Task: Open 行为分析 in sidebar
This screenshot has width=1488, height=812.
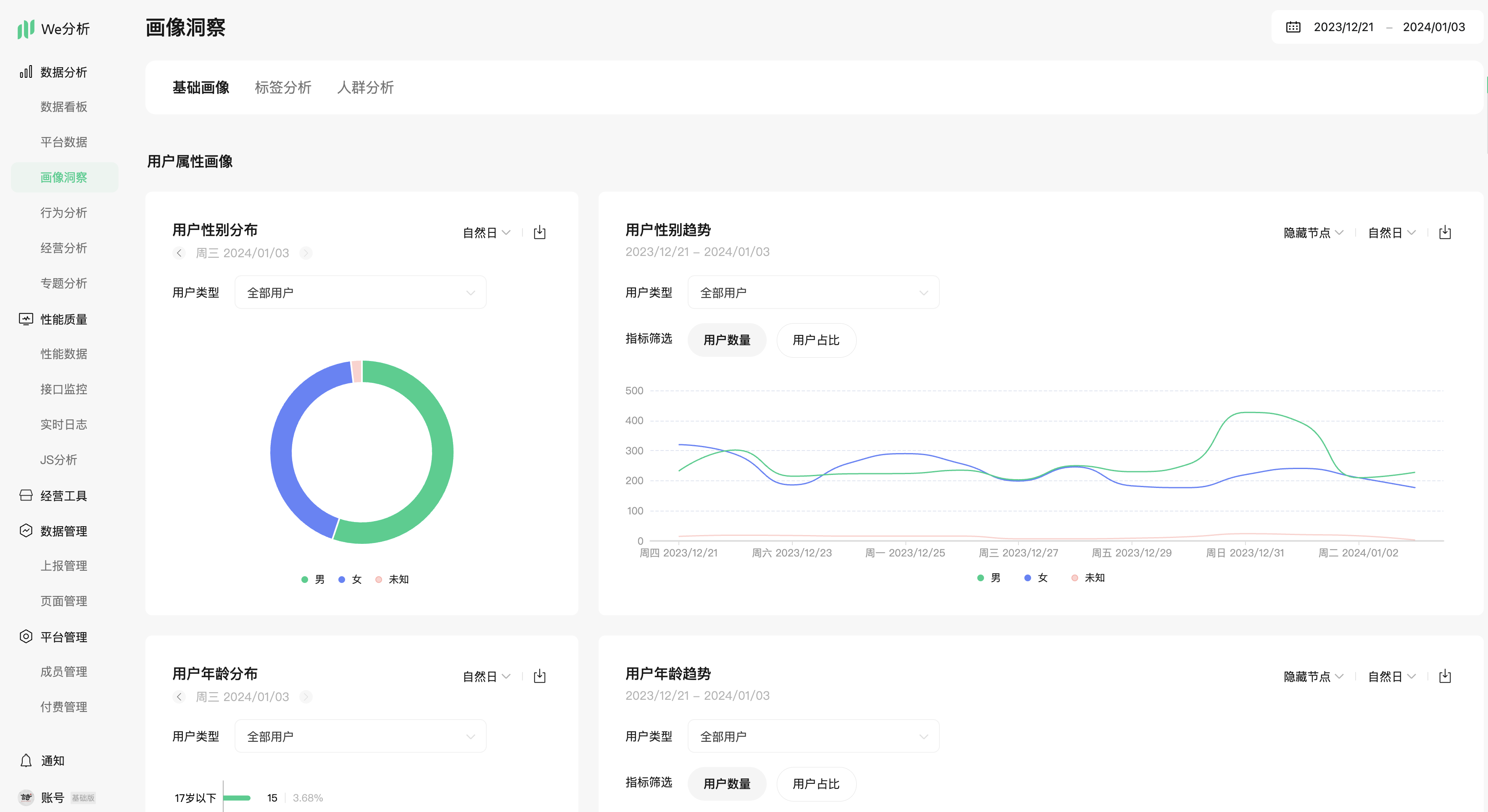Action: tap(63, 213)
